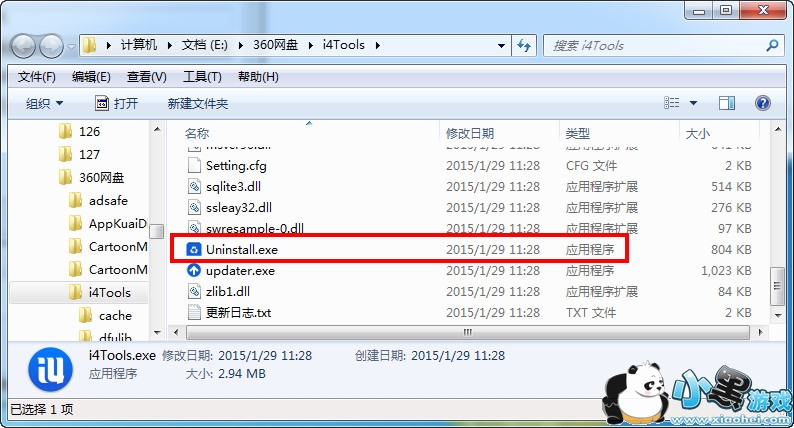Open the 文件(F) menu

36,77
